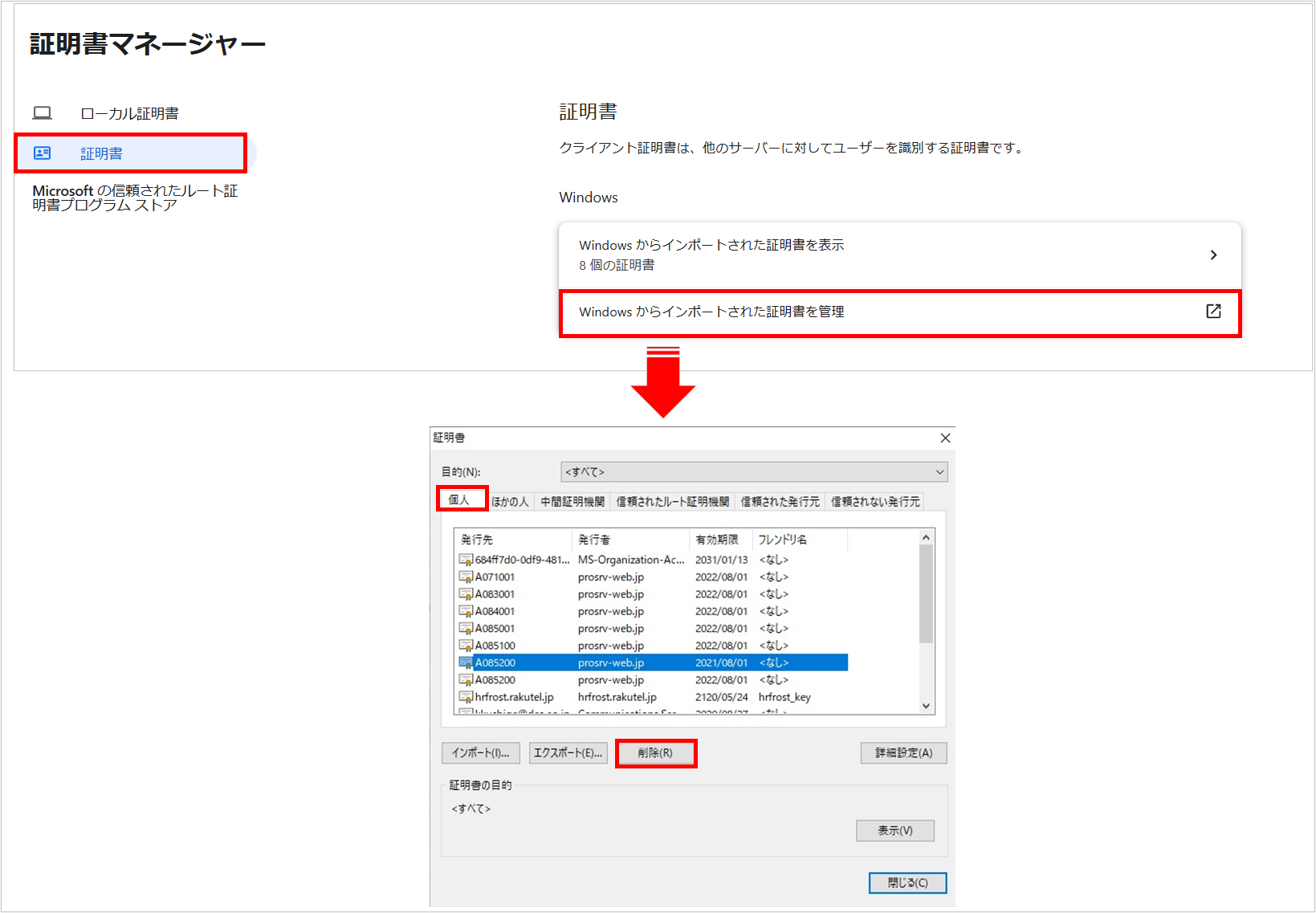
Task: Click the 表示(V) button
Action: (x=894, y=830)
